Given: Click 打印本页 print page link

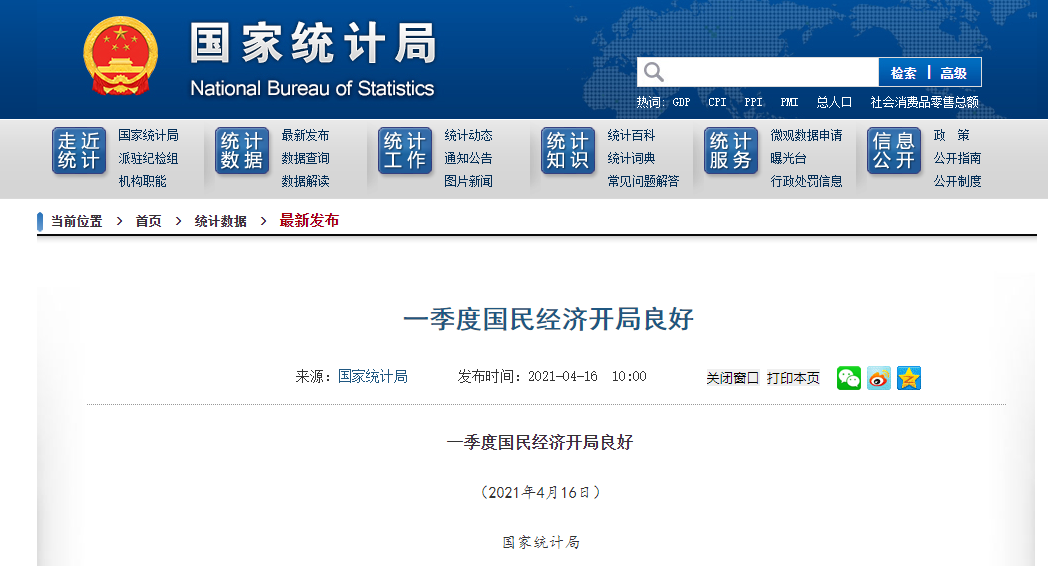Looking at the screenshot, I should click(793, 378).
